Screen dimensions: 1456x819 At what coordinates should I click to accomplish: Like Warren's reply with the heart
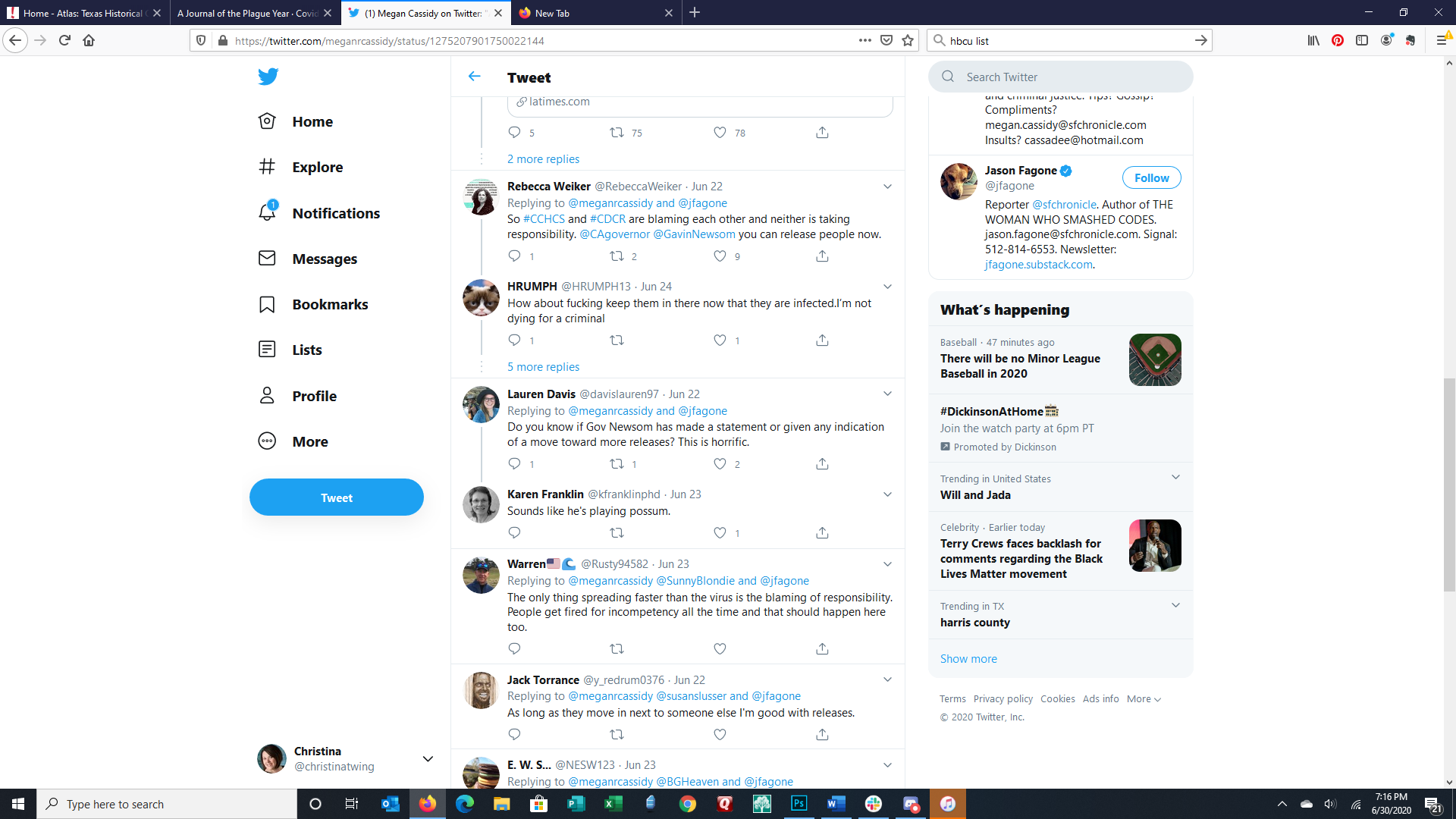720,649
